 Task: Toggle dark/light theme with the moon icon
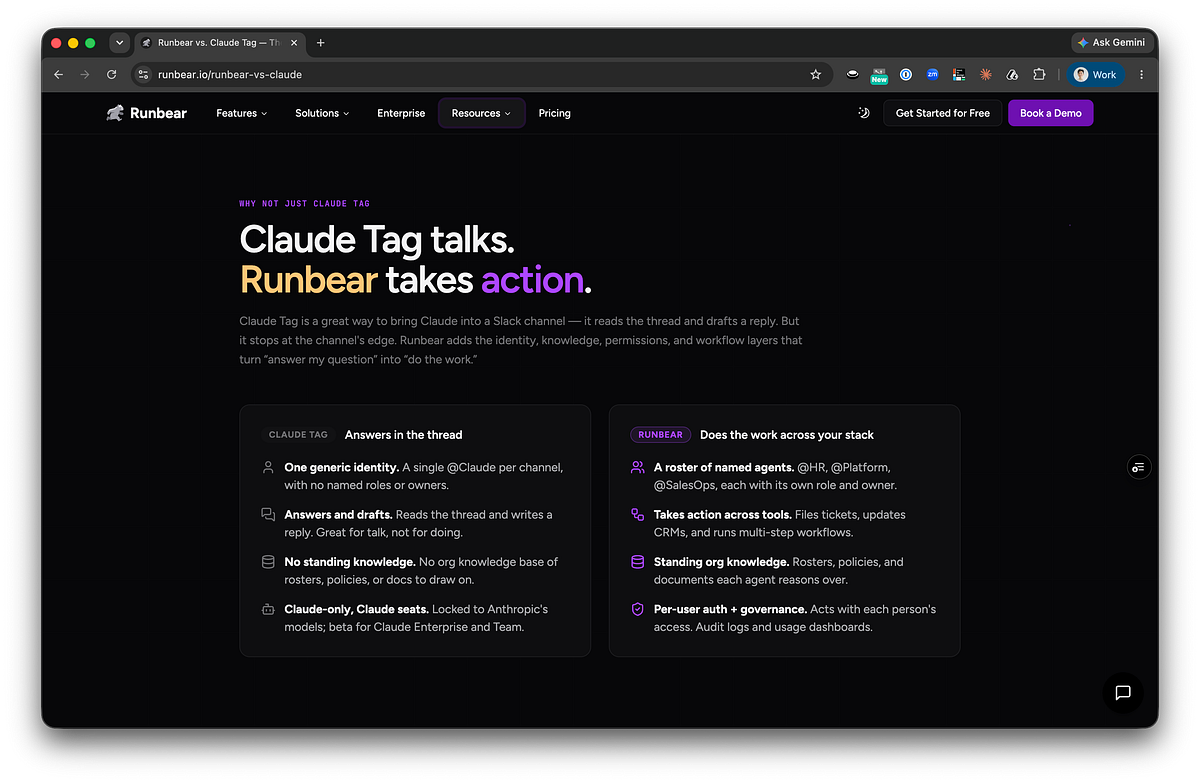[864, 113]
